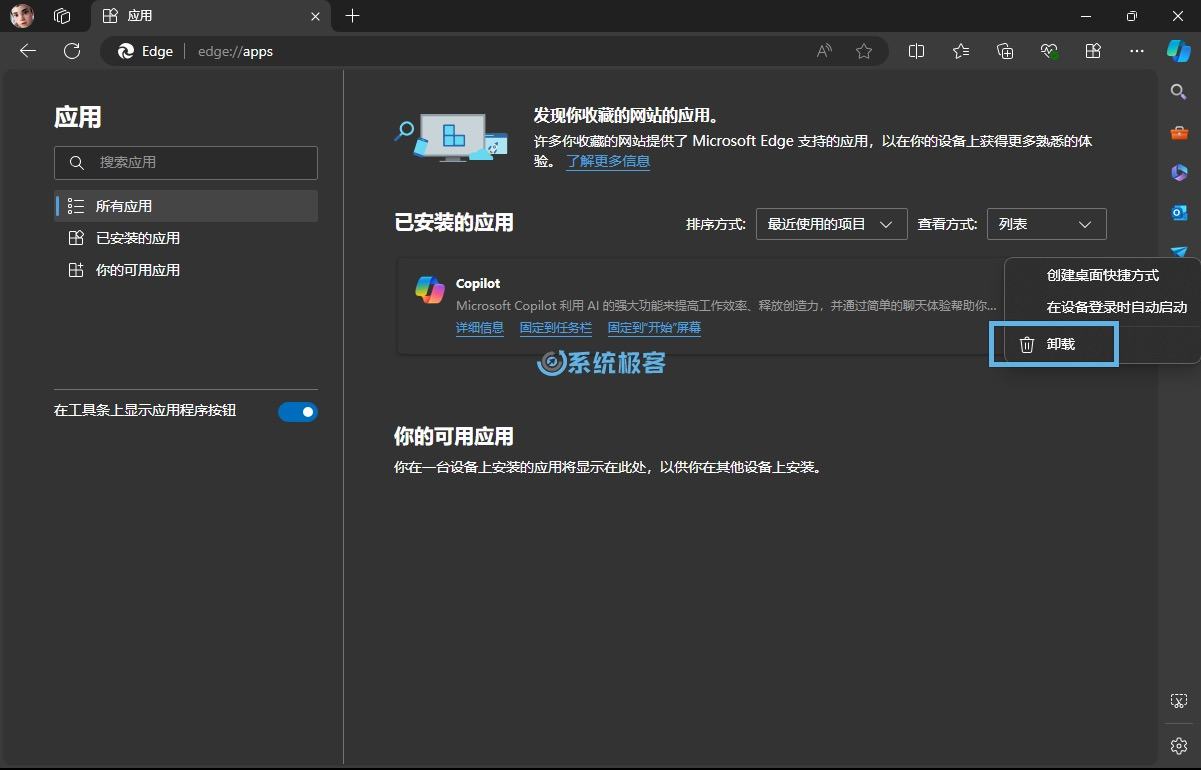Expand the 最近使用的项目 sort dropdown
Viewport: 1201px width, 770px height.
point(832,224)
